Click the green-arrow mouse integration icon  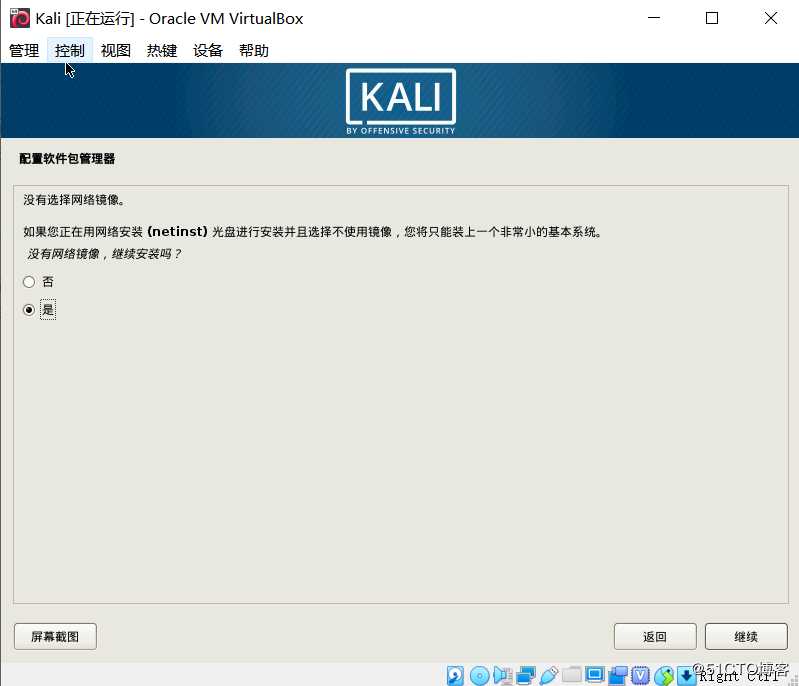pyautogui.click(x=663, y=676)
